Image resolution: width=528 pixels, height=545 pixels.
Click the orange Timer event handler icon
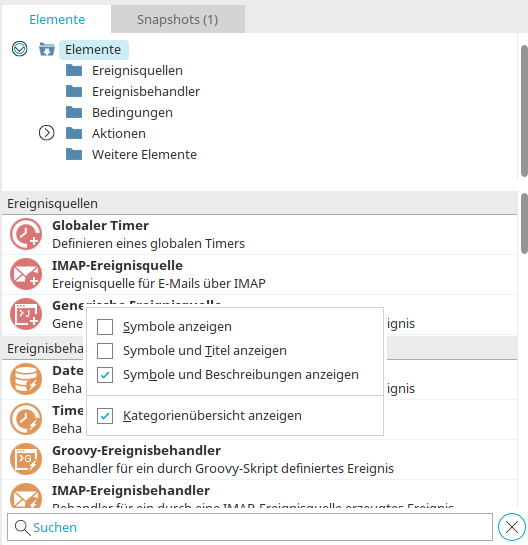point(26,419)
